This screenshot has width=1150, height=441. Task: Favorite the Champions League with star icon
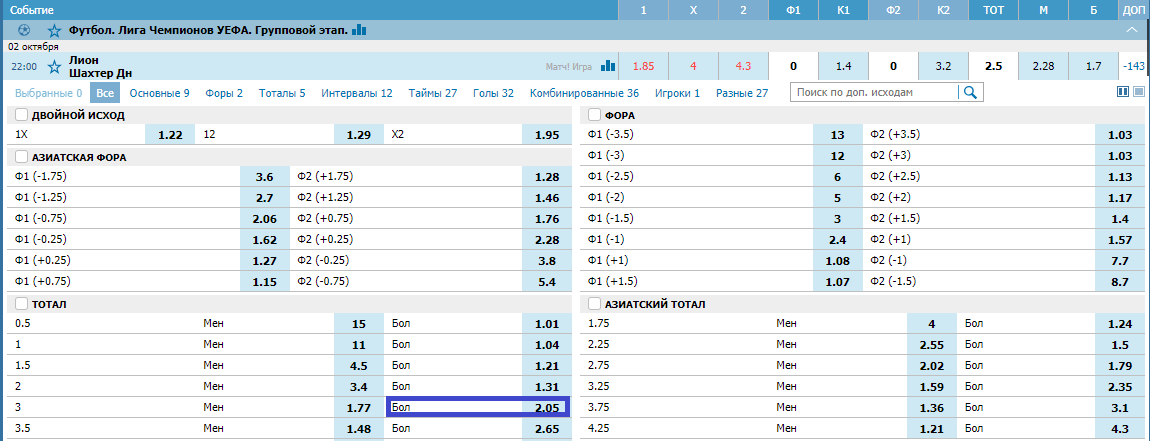click(54, 30)
